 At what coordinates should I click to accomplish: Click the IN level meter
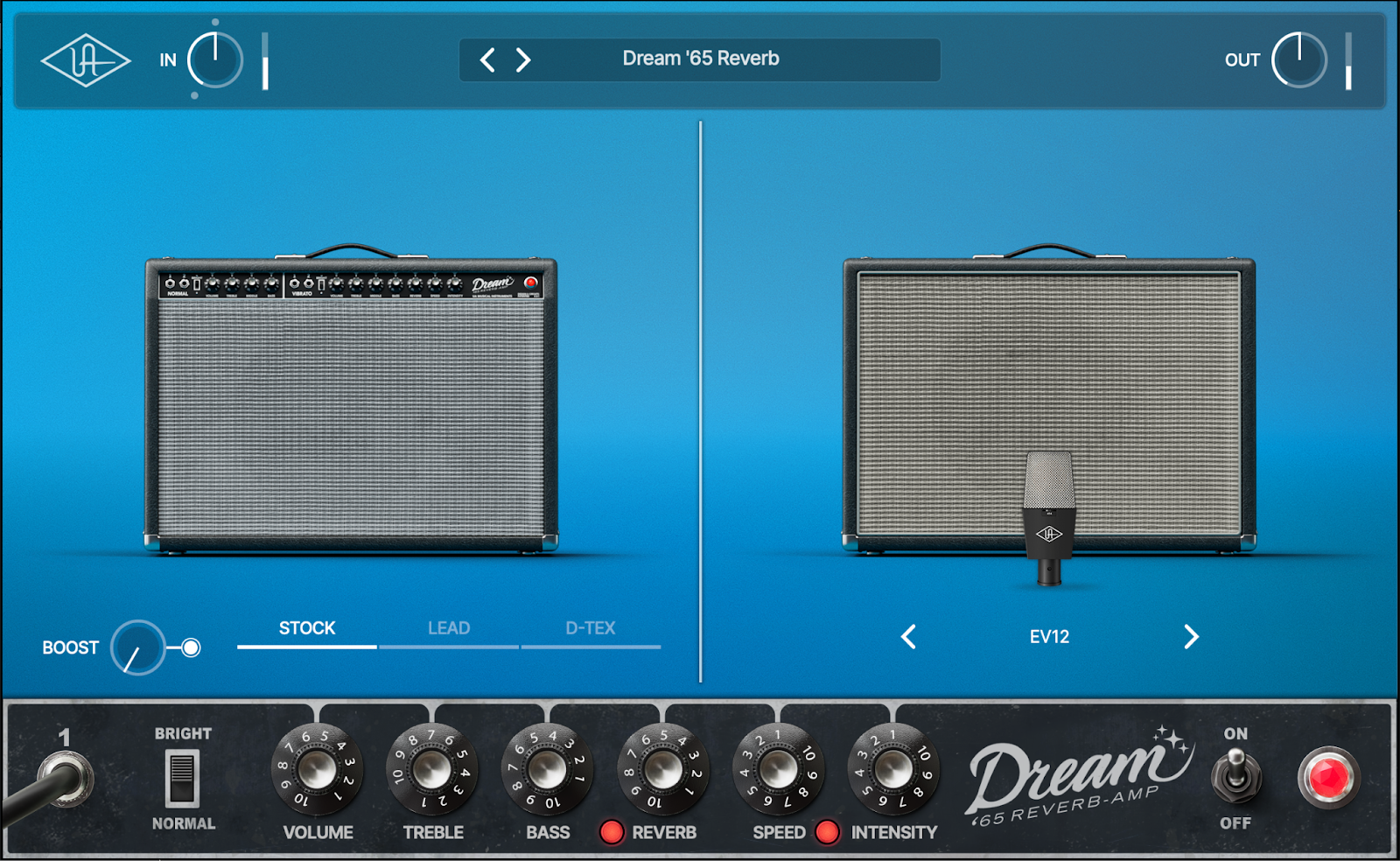(x=265, y=61)
